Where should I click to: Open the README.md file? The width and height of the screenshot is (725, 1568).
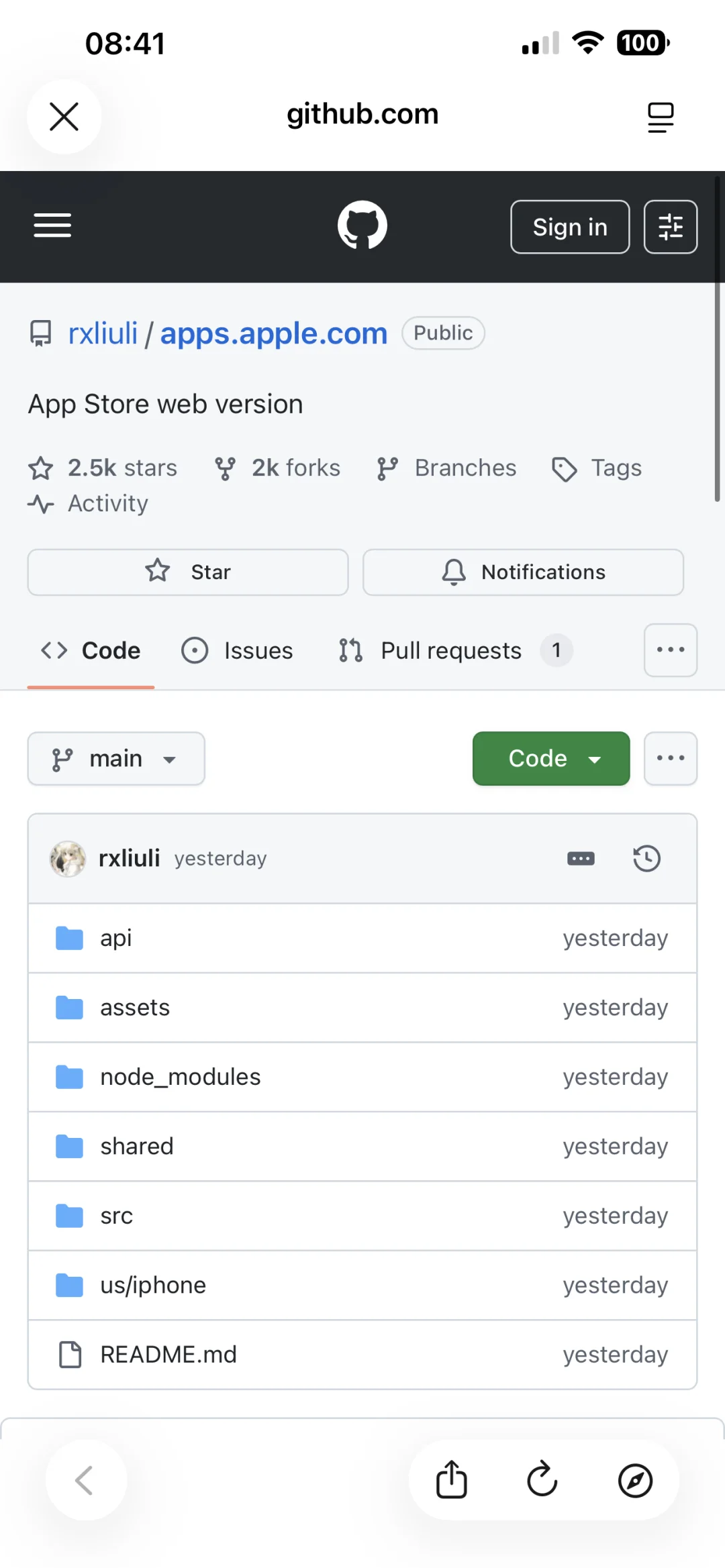pyautogui.click(x=168, y=1355)
